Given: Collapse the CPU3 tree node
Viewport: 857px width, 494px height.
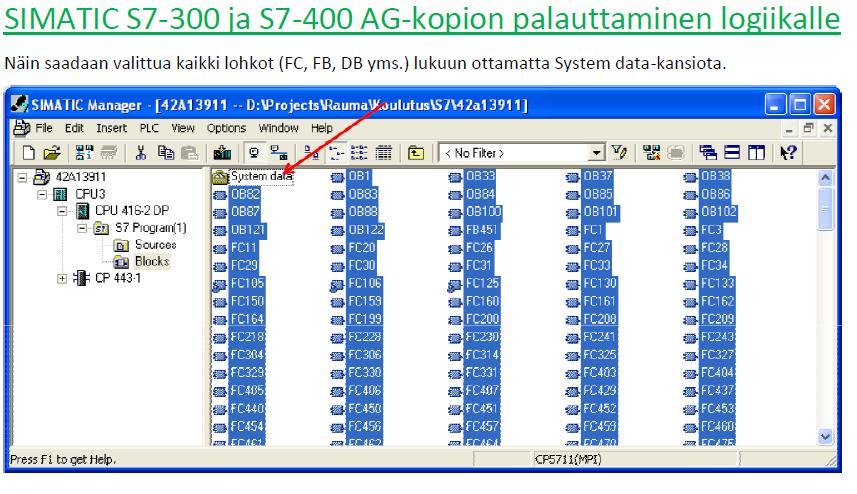Looking at the screenshot, I should [42, 195].
